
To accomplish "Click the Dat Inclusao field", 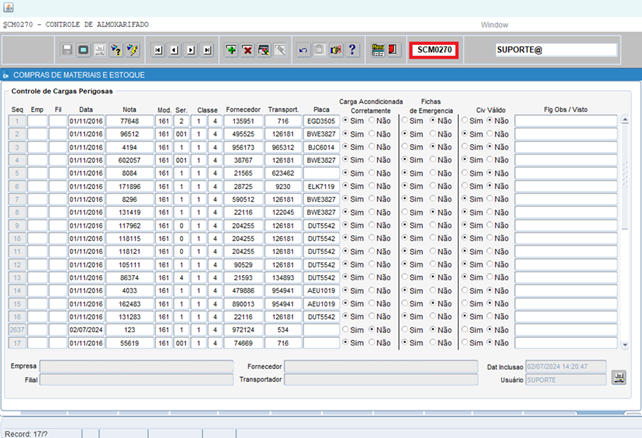I will click(x=565, y=366).
